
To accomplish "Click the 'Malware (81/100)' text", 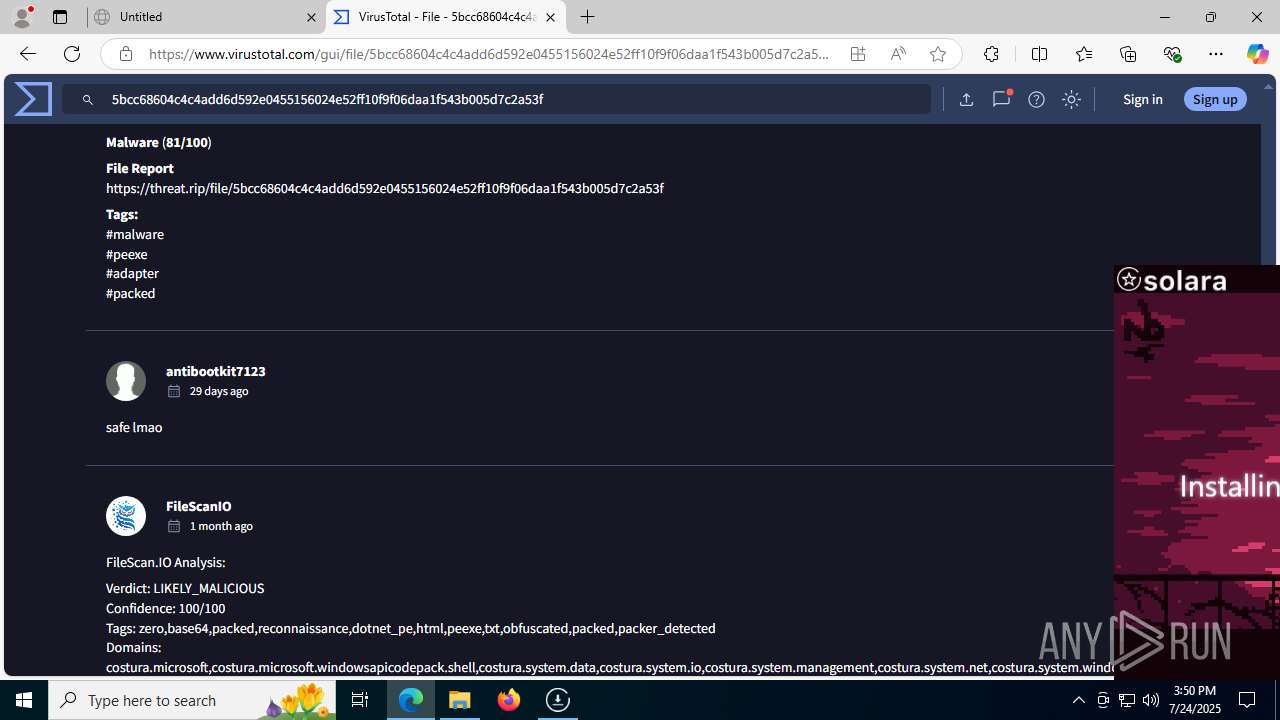I will [x=159, y=142].
